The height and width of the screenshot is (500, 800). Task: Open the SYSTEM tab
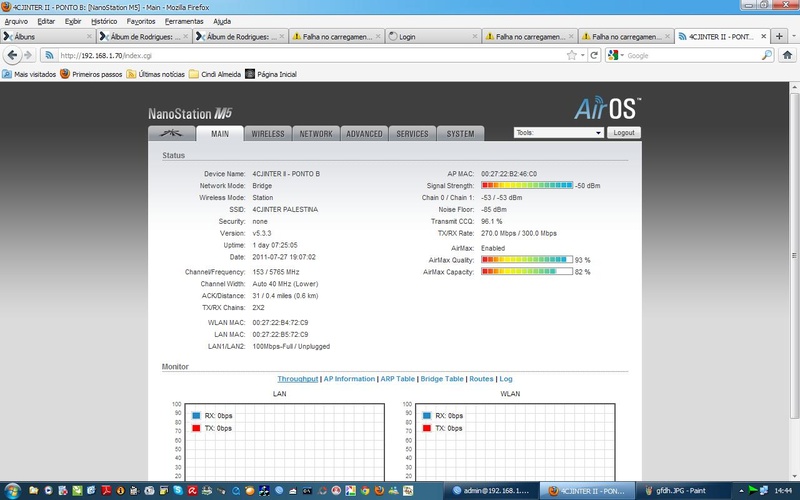pos(460,134)
